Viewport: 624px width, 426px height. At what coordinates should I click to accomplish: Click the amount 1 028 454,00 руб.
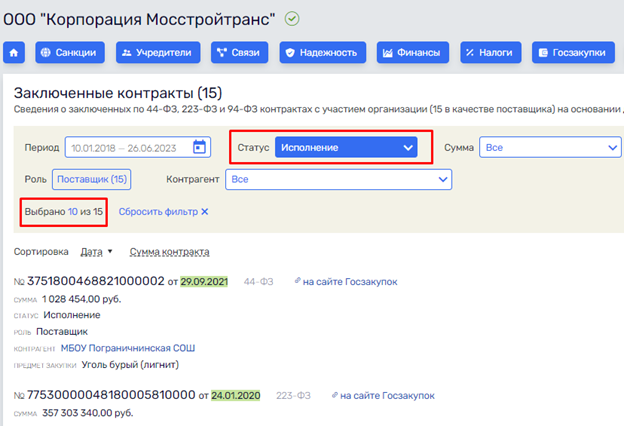(82, 299)
